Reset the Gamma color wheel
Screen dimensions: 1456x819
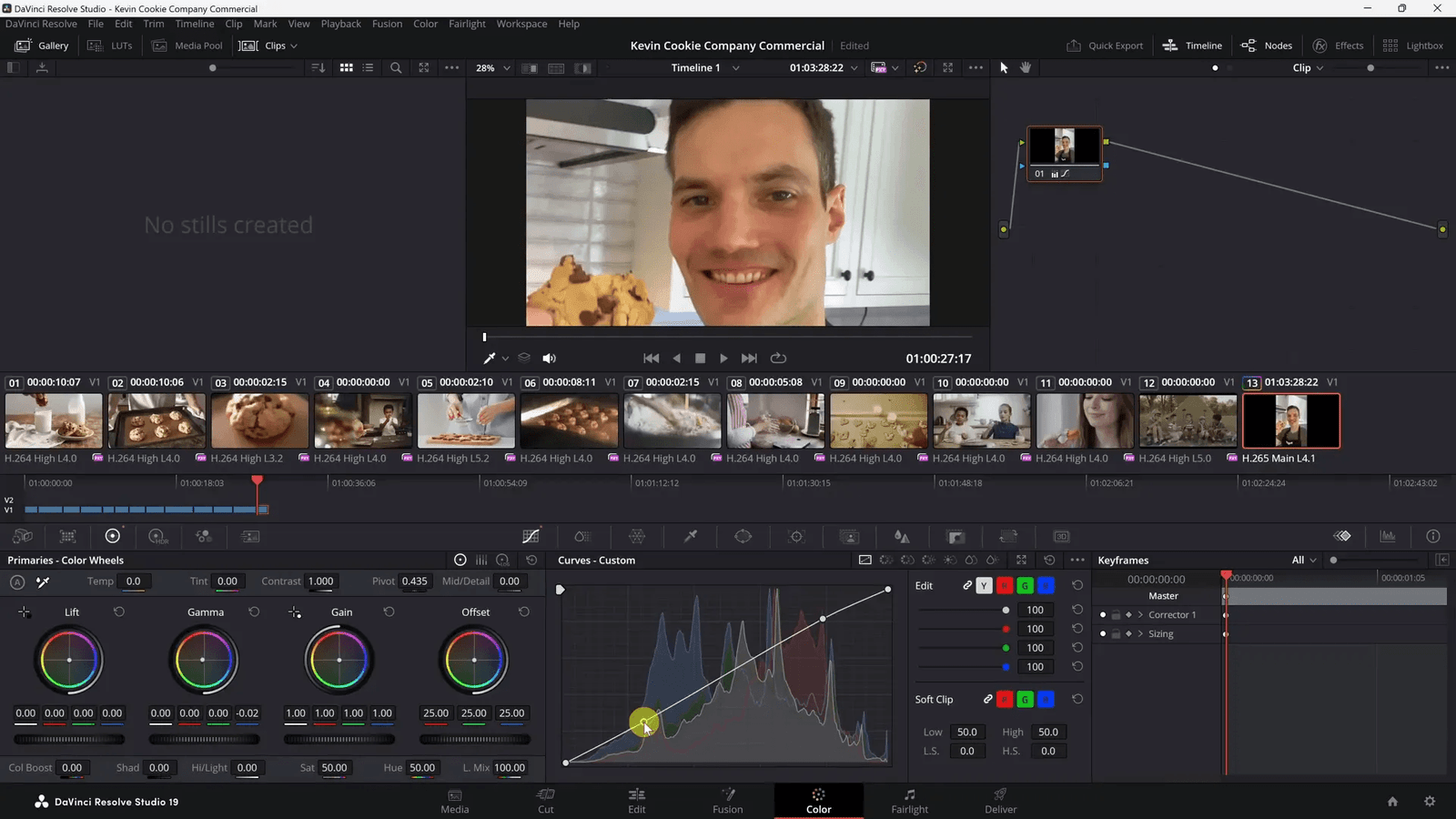pos(254,612)
